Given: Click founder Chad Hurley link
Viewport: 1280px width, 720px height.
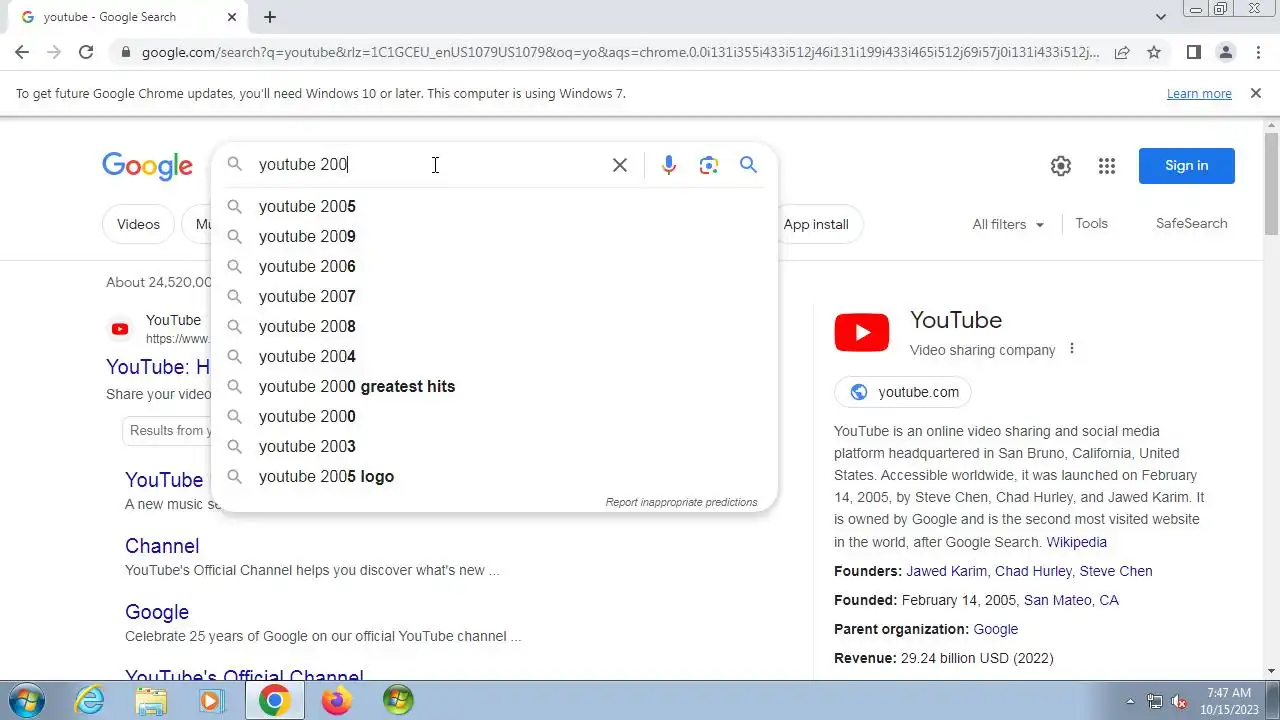Looking at the screenshot, I should (x=1033, y=571).
